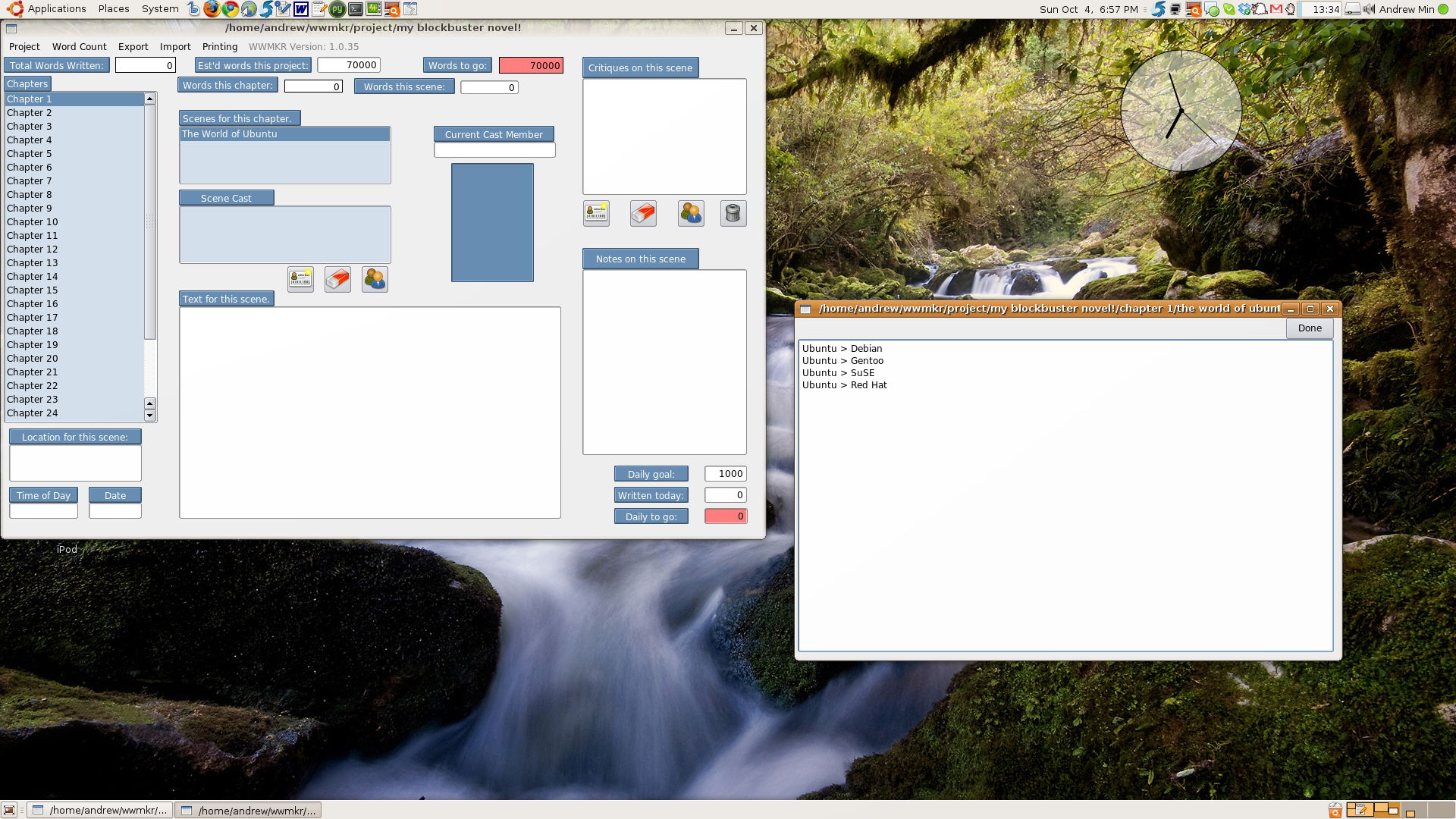Click the ID card icon under Scene Cast
Screen dimensions: 1456x819
point(300,279)
